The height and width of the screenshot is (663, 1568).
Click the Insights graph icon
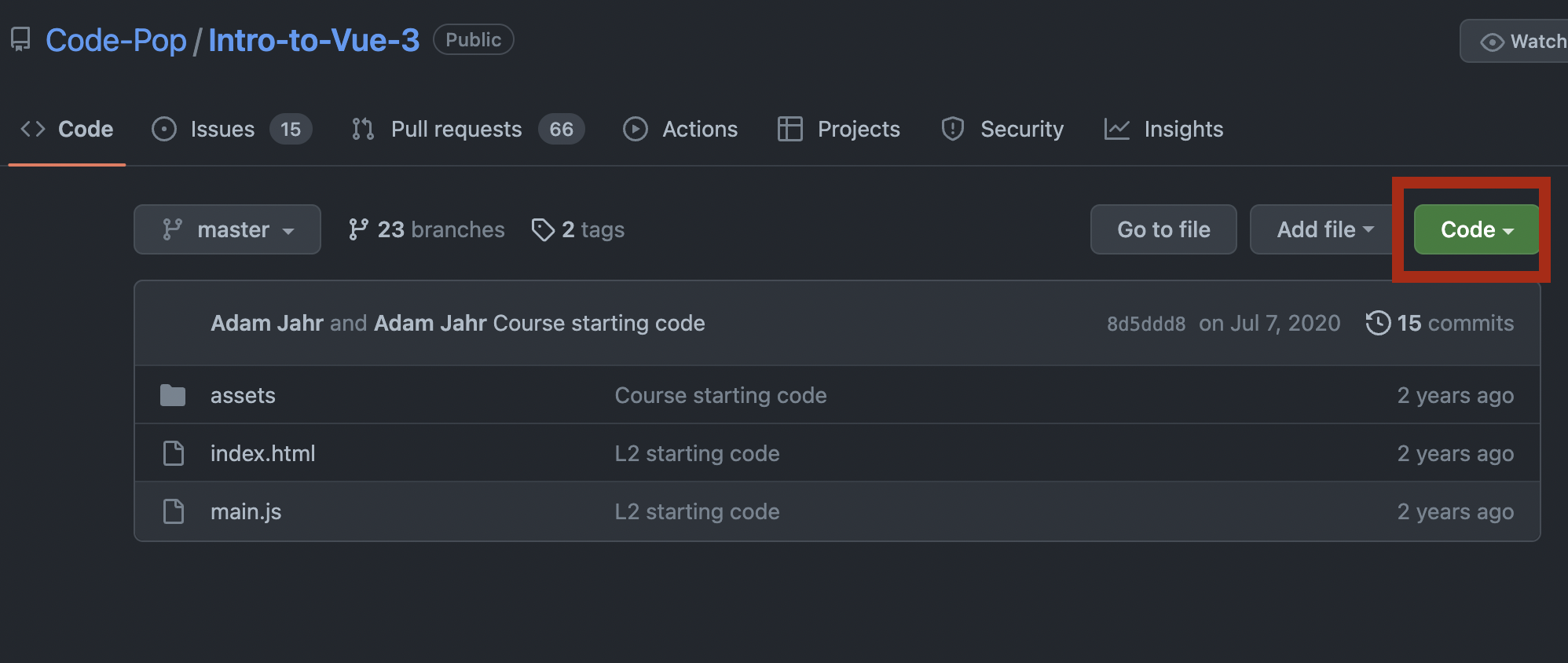(1117, 129)
